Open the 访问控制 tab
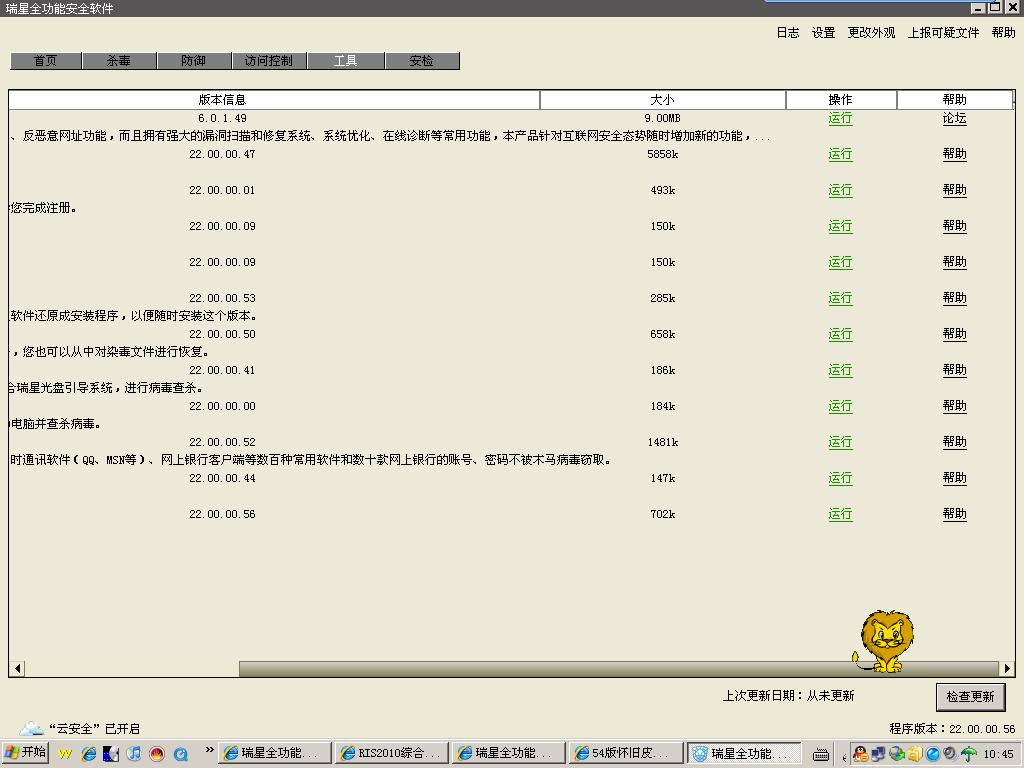 [268, 61]
